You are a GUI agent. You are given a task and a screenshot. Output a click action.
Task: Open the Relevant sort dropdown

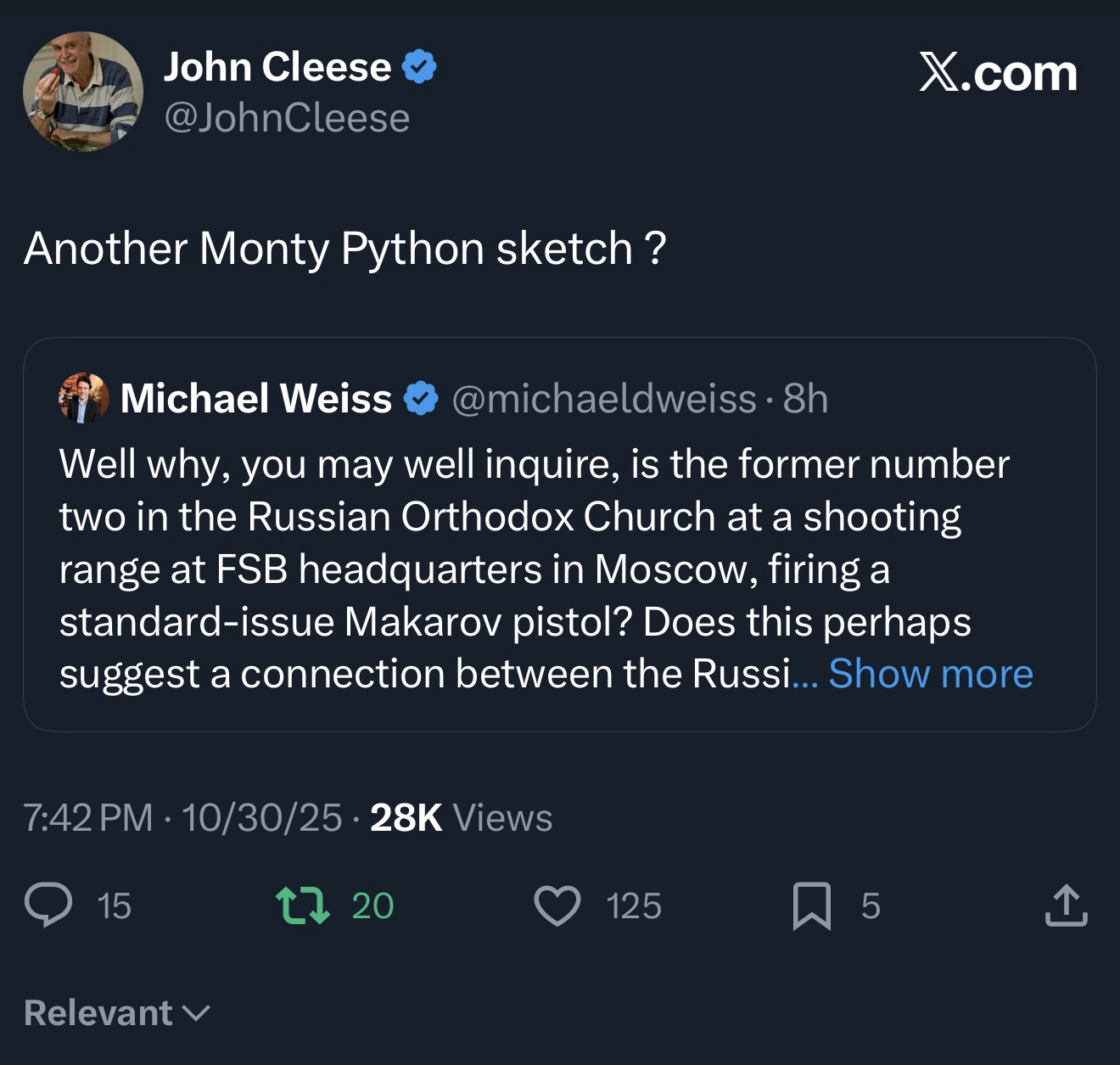(98, 1012)
